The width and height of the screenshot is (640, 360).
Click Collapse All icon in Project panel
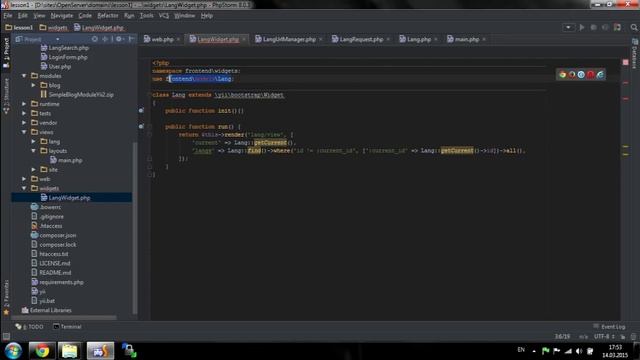(x=105, y=39)
